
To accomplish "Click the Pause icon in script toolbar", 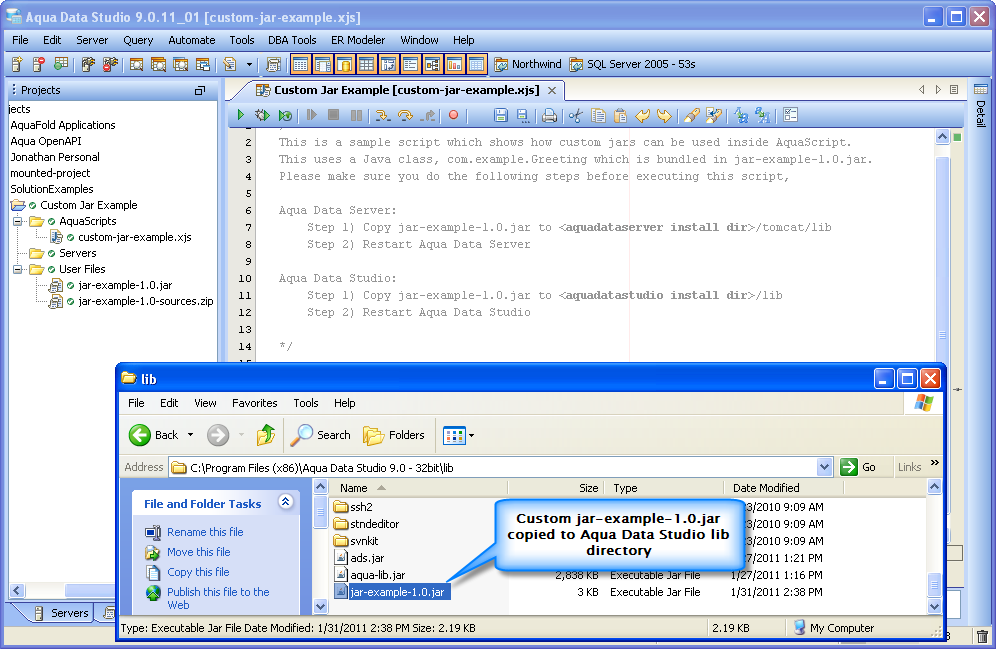I will pyautogui.click(x=356, y=115).
